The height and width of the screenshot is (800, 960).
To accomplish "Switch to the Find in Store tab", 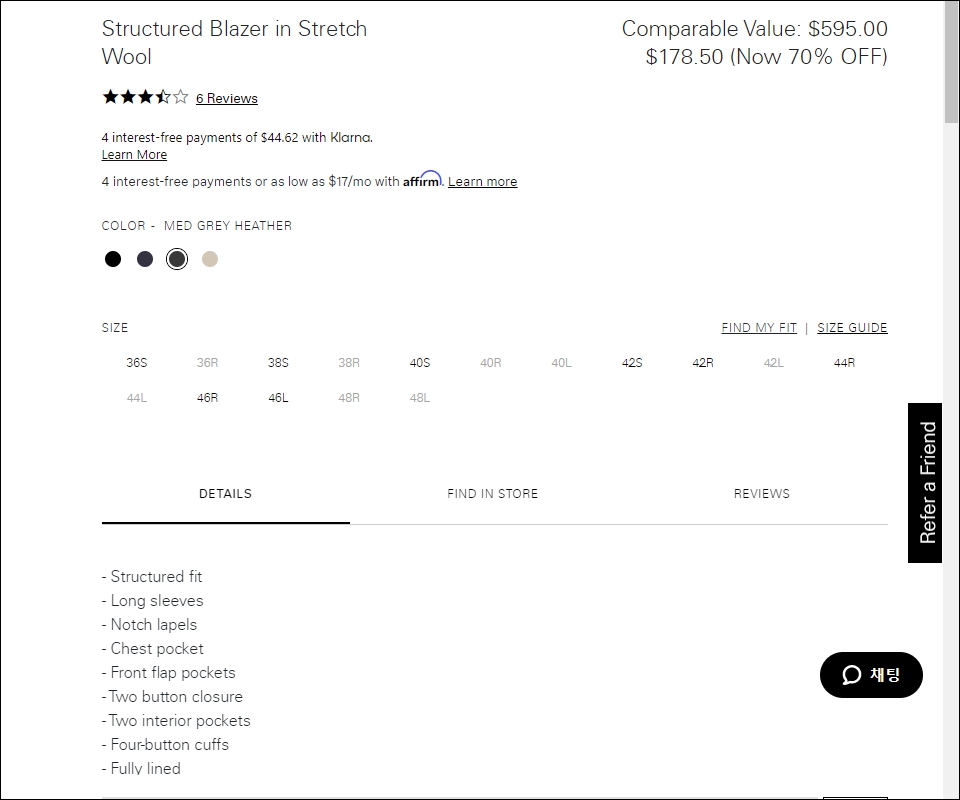I will click(492, 494).
